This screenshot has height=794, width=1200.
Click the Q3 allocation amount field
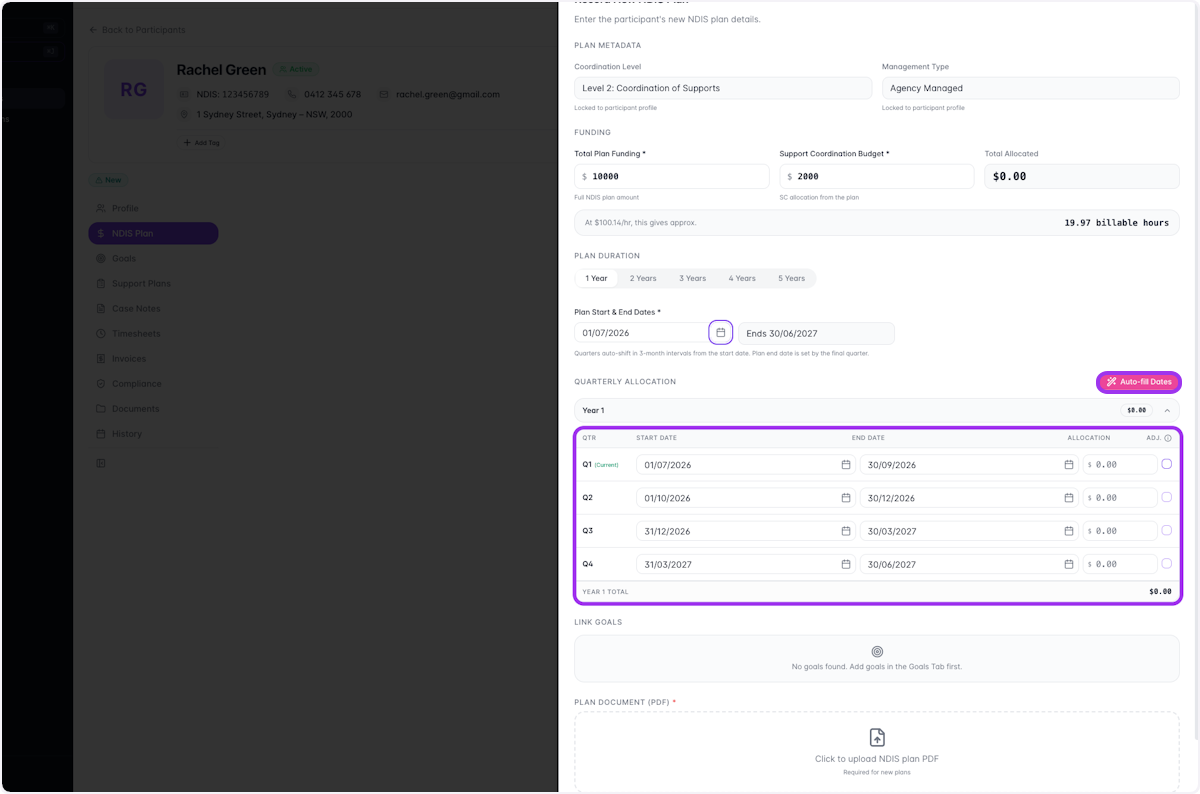tap(1120, 531)
